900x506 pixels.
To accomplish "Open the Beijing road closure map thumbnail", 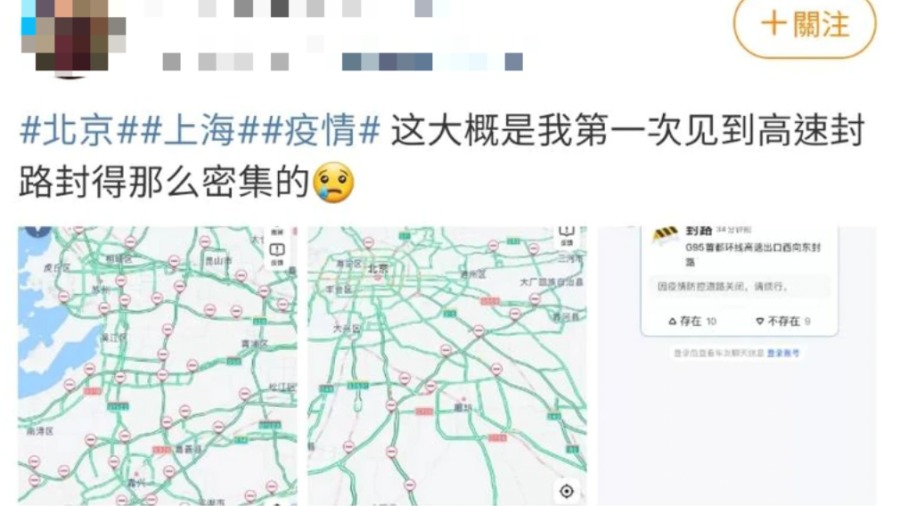I will click(447, 365).
